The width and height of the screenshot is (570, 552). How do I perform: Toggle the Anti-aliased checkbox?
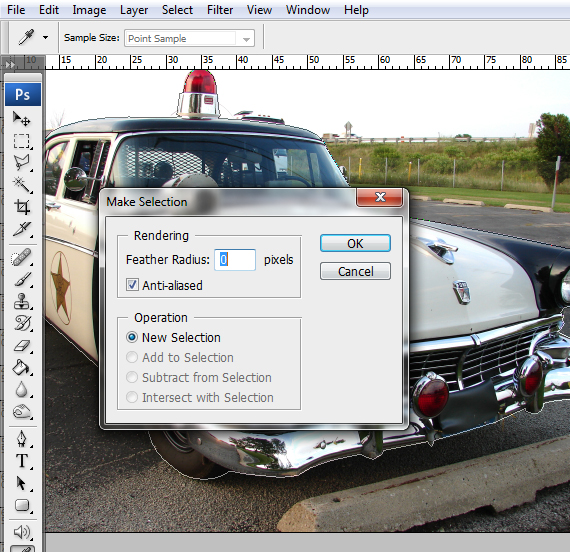[x=132, y=285]
